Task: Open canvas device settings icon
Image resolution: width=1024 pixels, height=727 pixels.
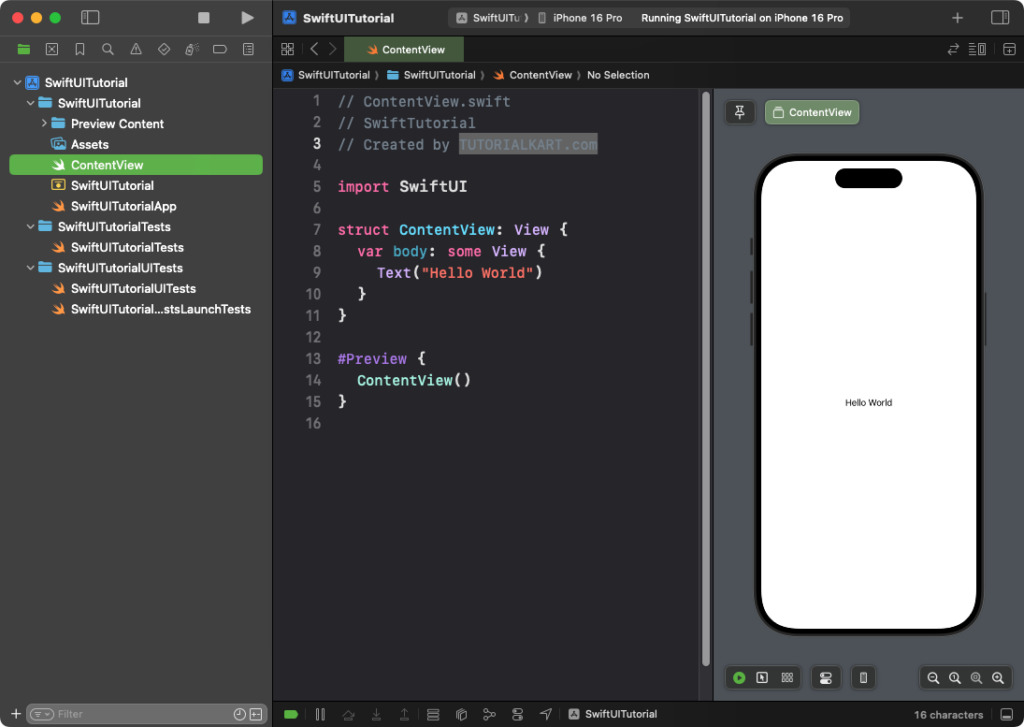Action: [863, 678]
